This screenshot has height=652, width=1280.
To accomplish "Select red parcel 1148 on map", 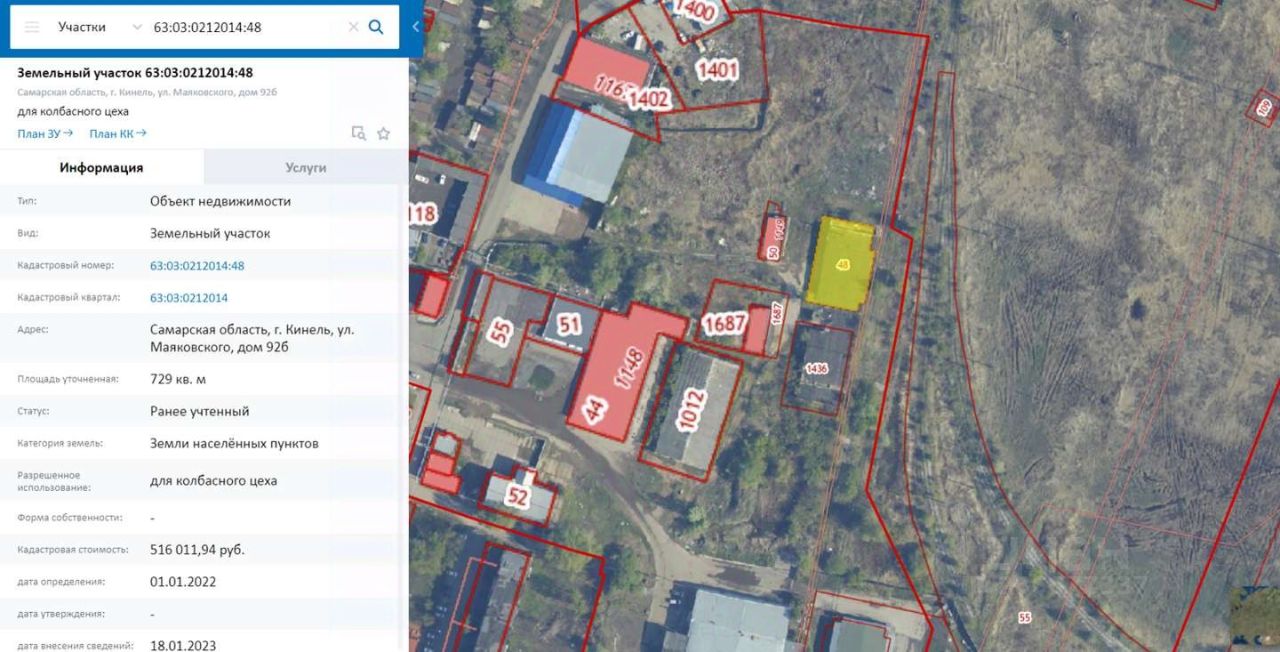I will (627, 372).
